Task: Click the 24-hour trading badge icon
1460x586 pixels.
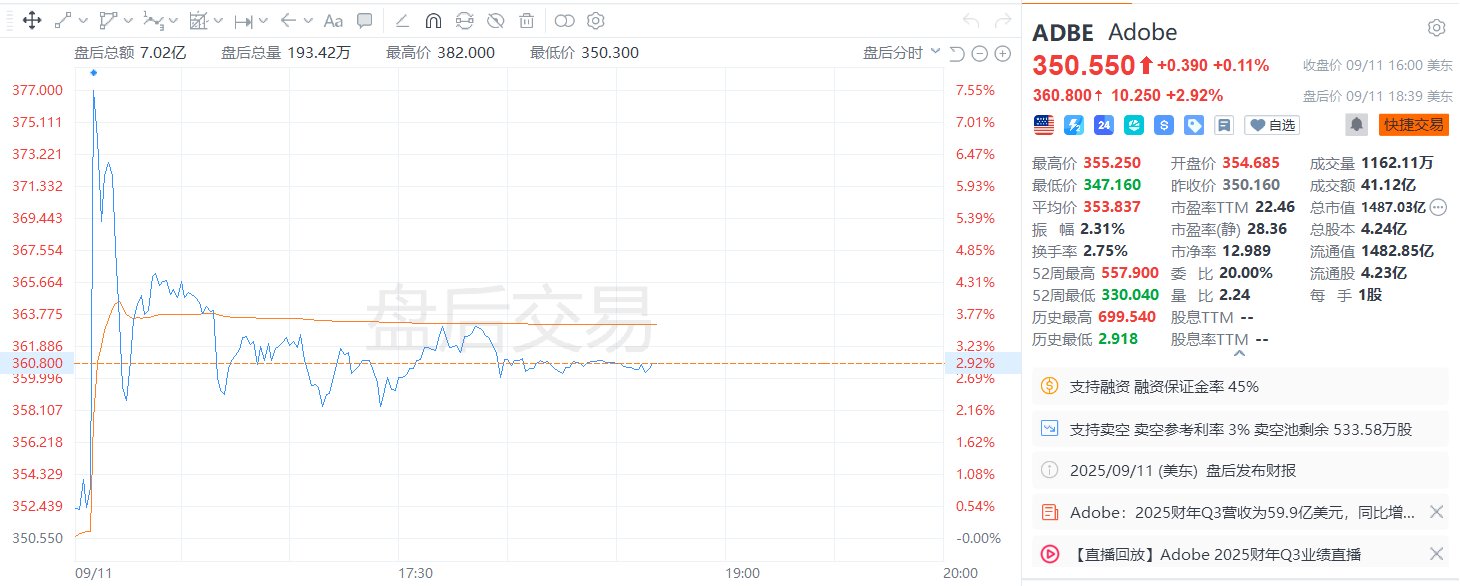Action: coord(1104,125)
